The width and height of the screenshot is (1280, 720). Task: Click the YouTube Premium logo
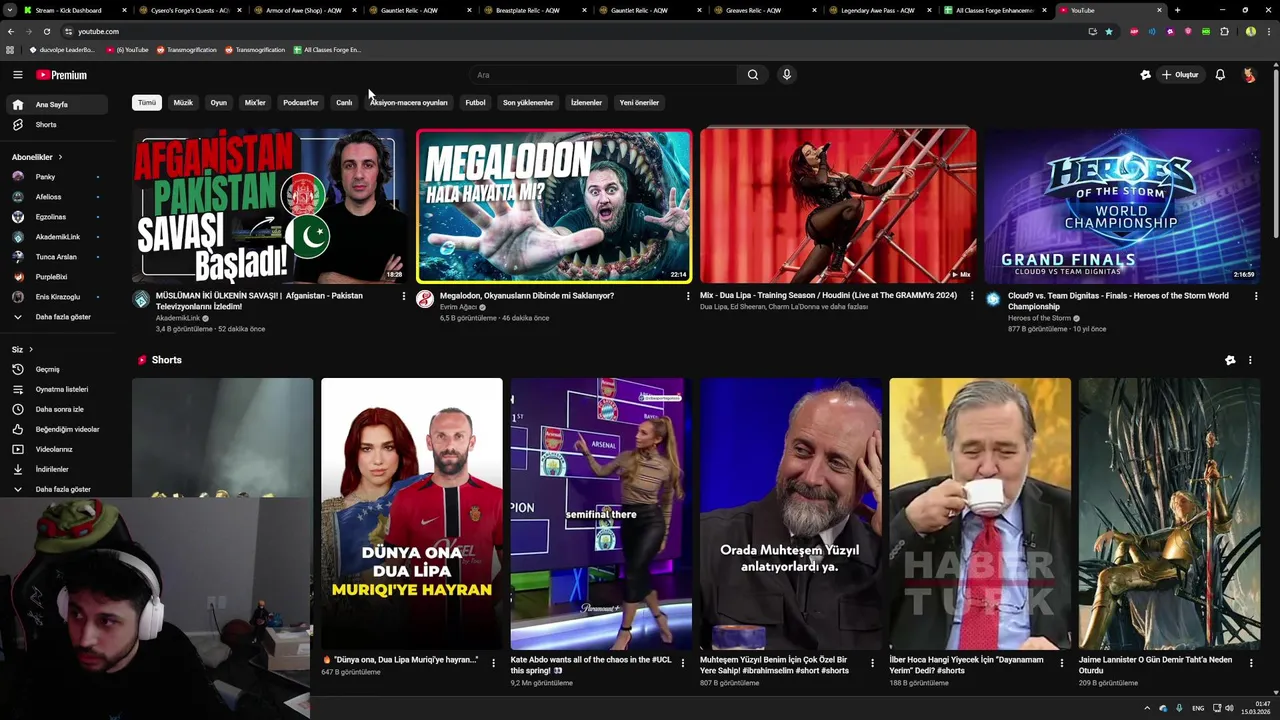tap(62, 75)
